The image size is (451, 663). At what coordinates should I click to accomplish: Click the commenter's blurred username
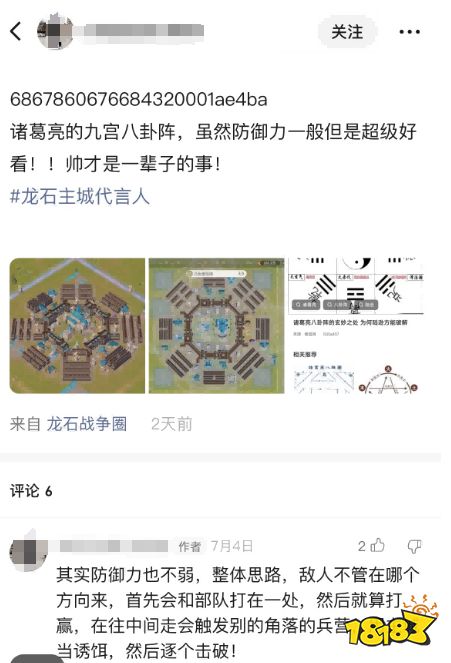[113, 546]
